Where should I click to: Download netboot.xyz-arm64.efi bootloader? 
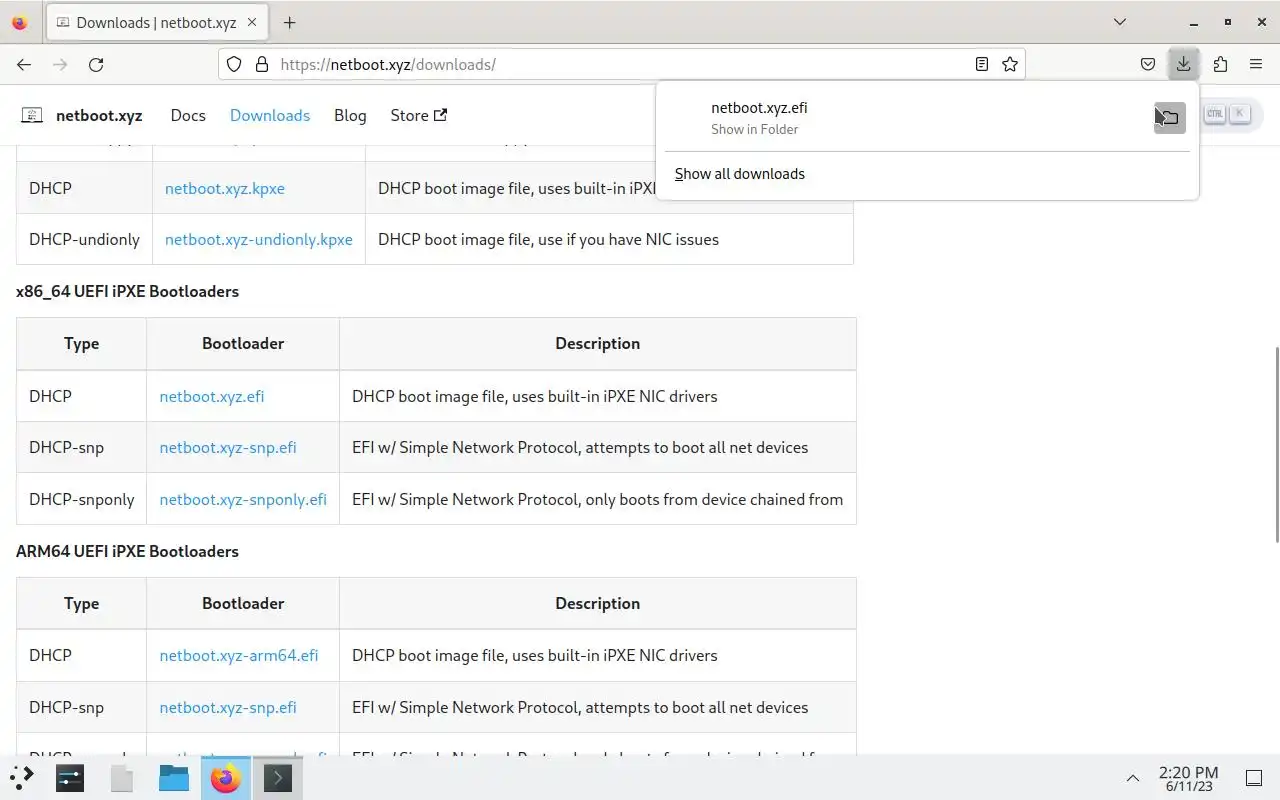click(x=239, y=655)
